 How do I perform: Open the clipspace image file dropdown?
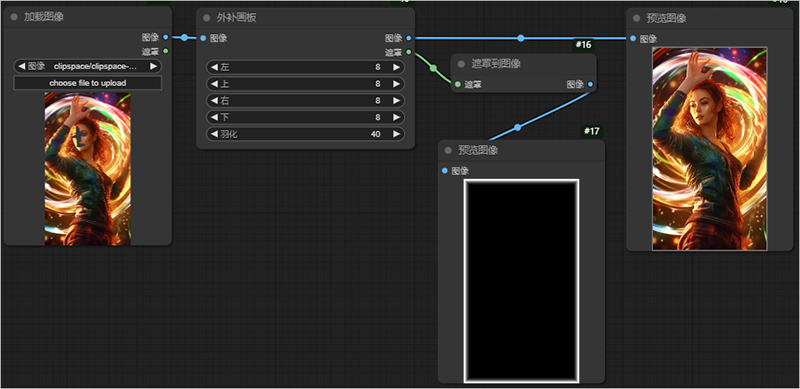87,66
